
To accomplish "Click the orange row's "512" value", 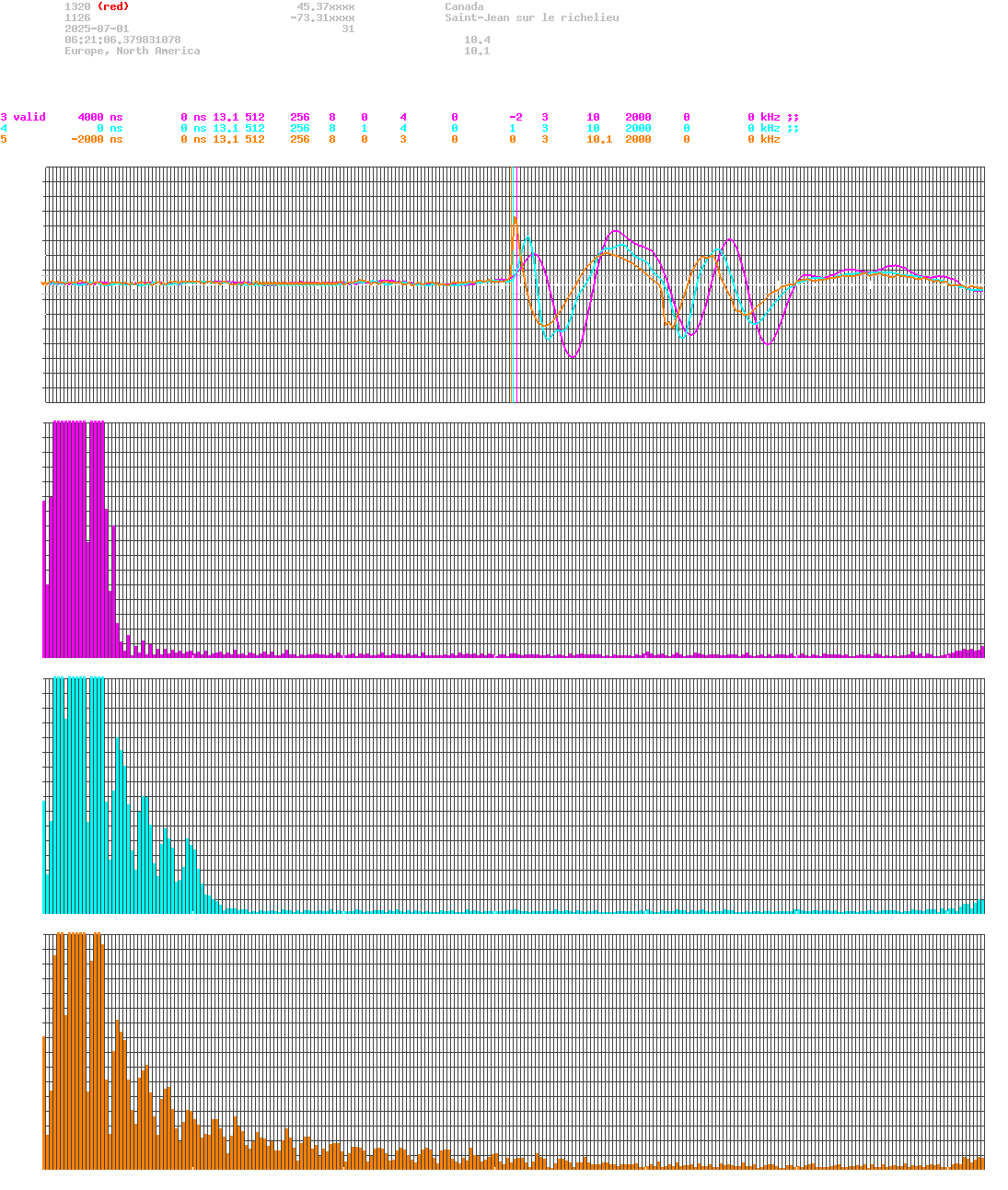I will [x=255, y=139].
